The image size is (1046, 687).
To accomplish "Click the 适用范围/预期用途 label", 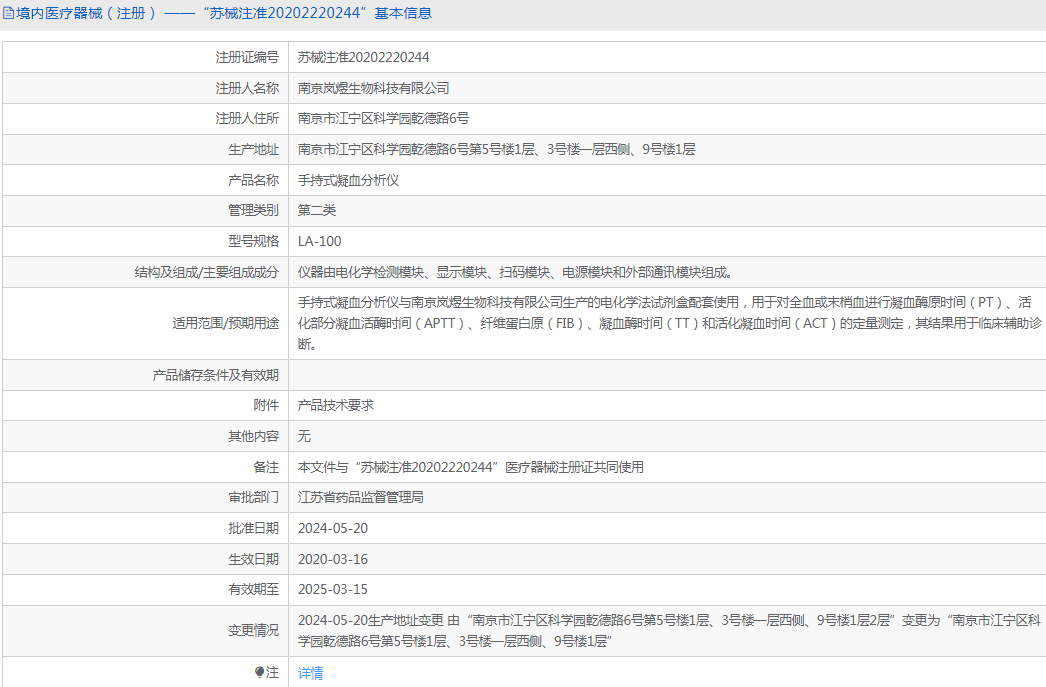I will point(225,323).
